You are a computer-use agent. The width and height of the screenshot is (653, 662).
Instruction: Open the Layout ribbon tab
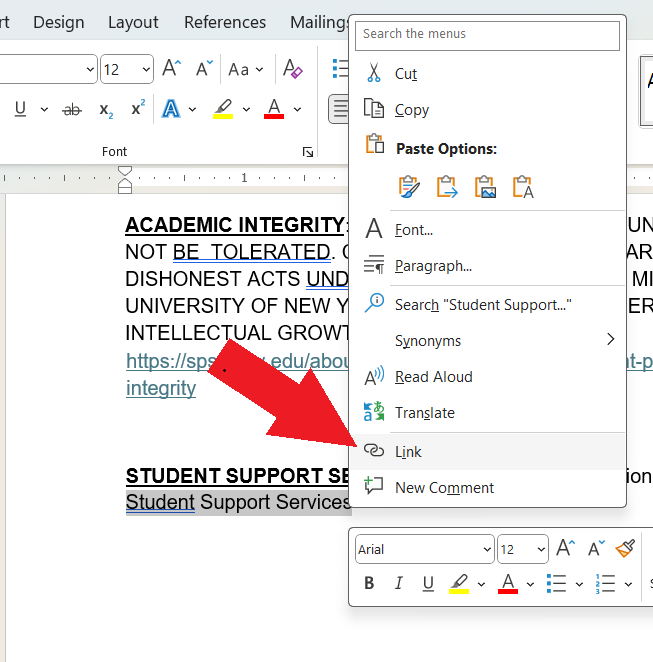coord(133,22)
